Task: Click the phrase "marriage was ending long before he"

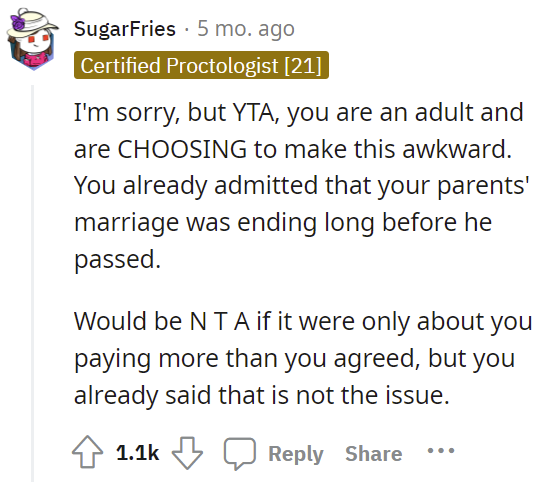Action: 283,222
